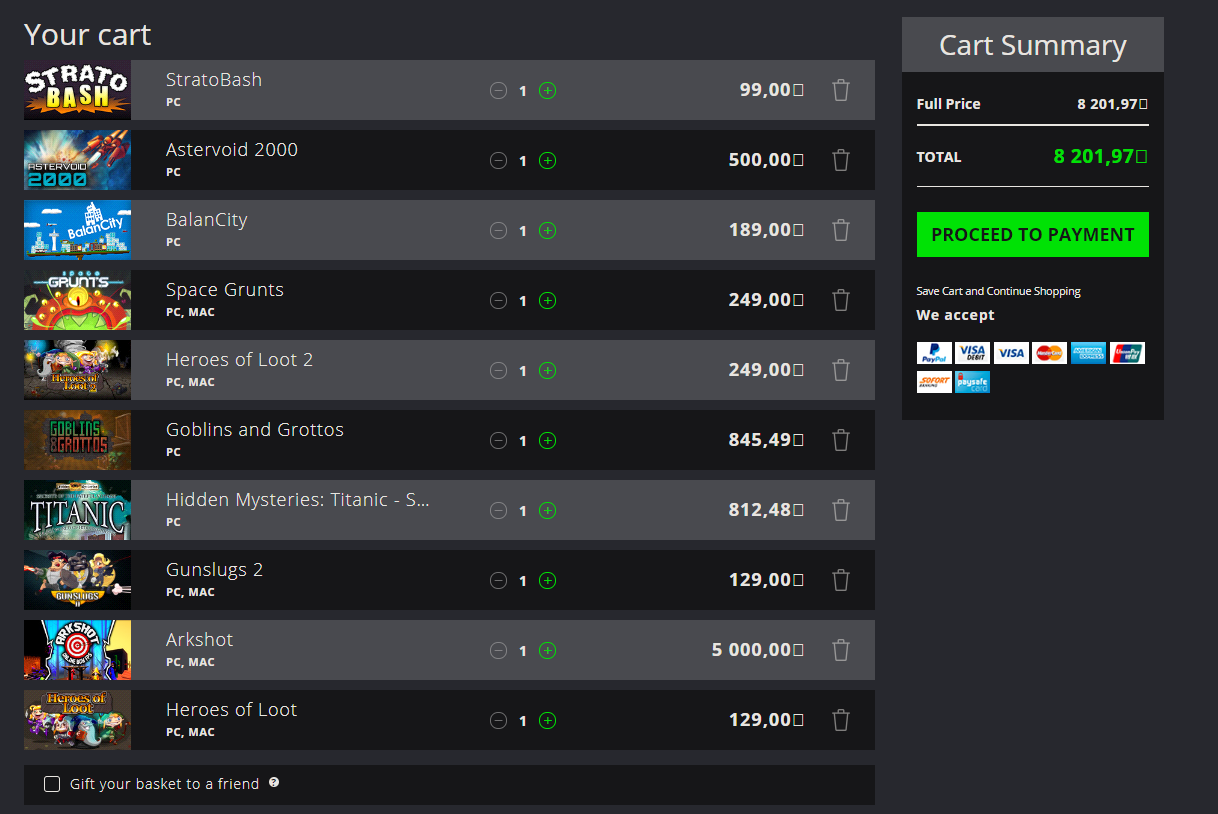Viewport: 1218px width, 814px height.
Task: Increase Space Grunts quantity
Action: 547,301
